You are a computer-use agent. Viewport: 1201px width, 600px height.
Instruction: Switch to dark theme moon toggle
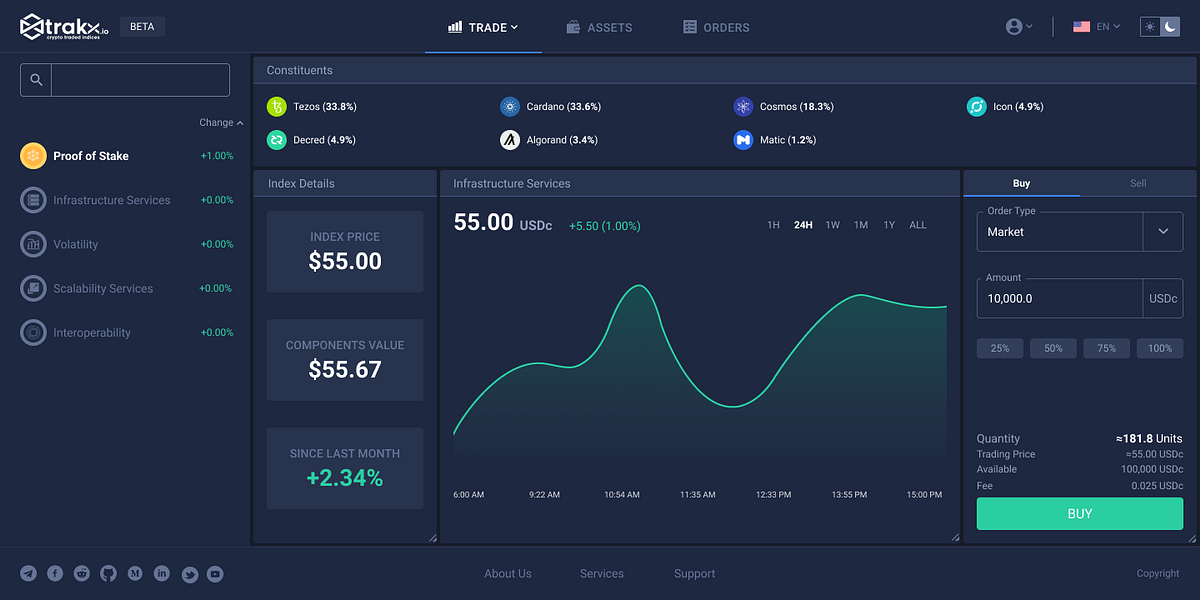point(1170,27)
